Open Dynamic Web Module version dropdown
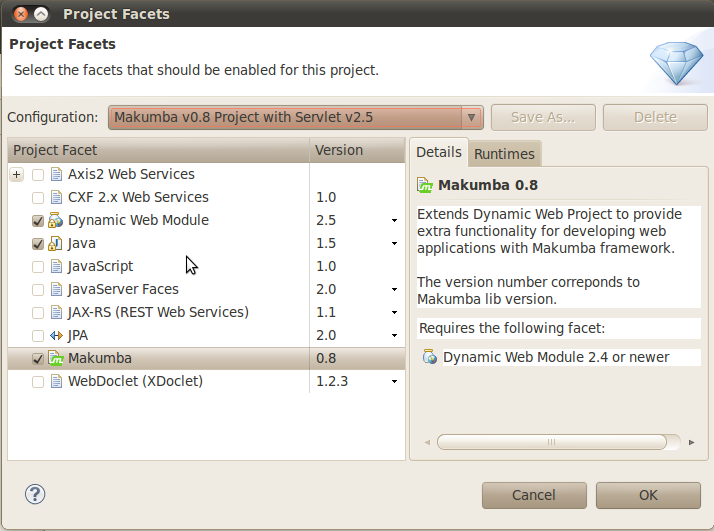714x531 pixels. tap(394, 220)
